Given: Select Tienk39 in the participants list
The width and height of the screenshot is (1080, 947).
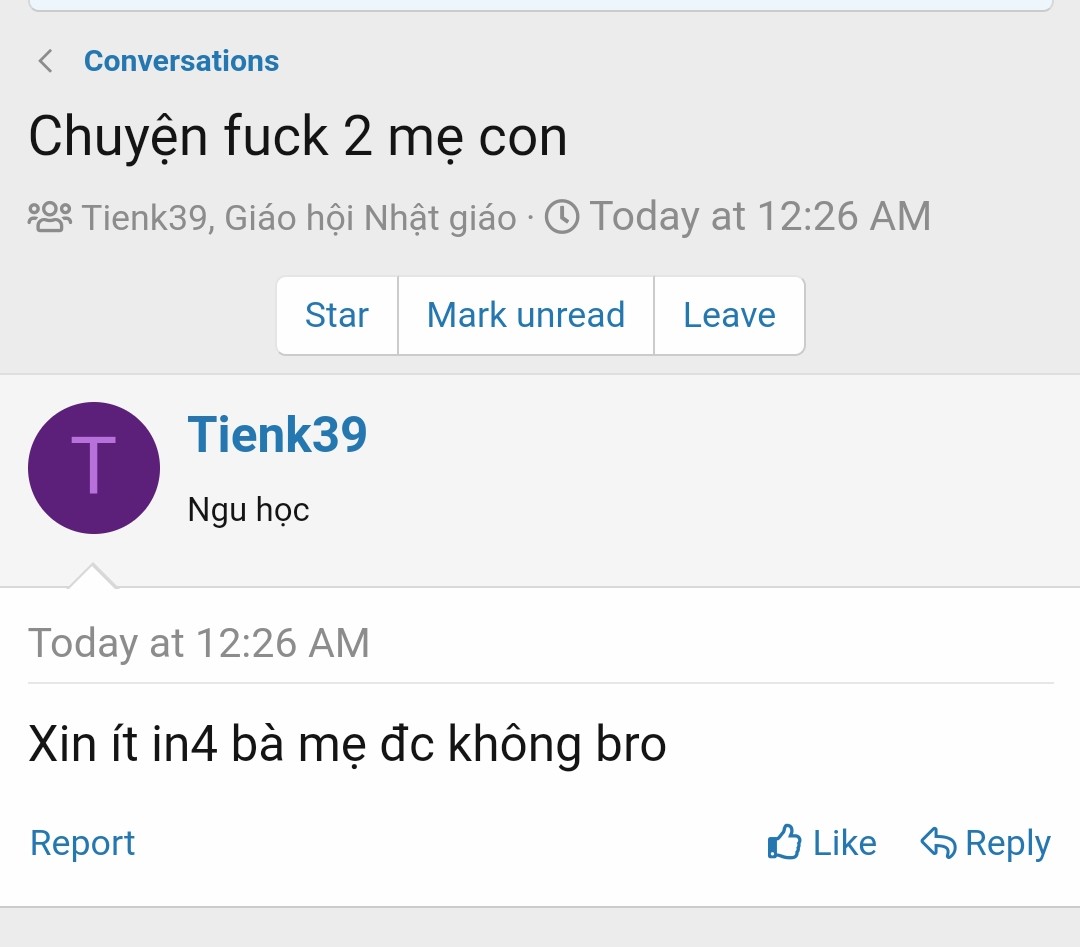Looking at the screenshot, I should tap(143, 217).
